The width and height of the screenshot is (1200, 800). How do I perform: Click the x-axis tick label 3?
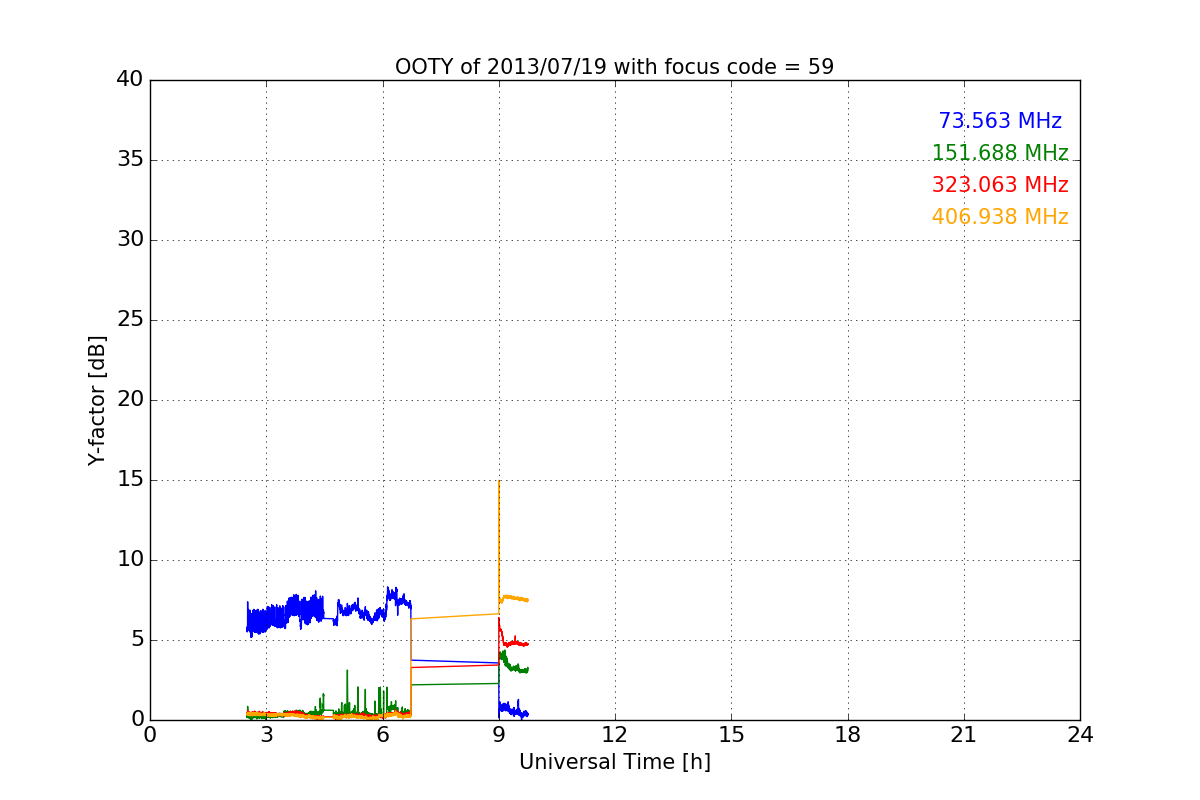[x=266, y=735]
